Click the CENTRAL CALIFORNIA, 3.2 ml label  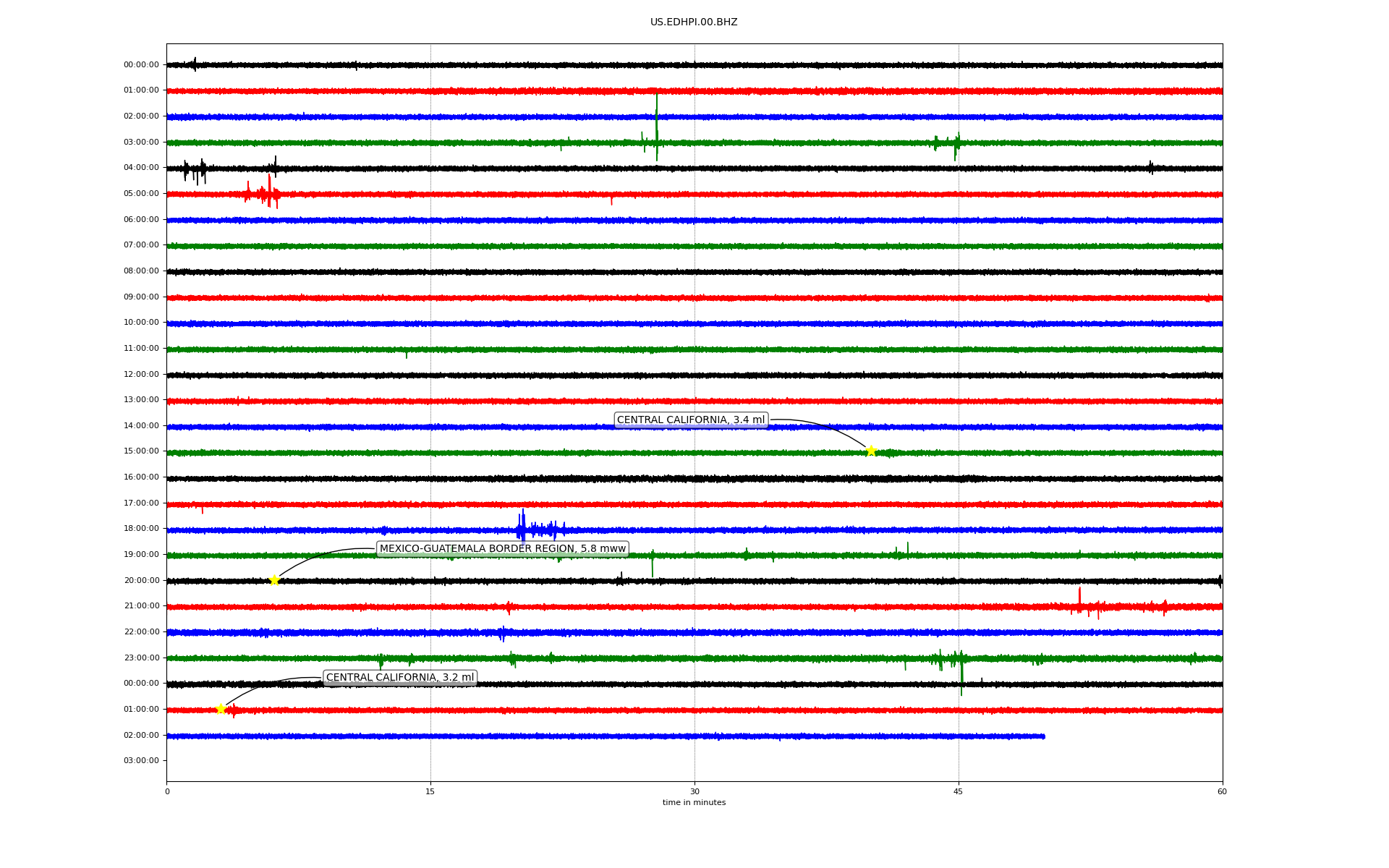400,678
